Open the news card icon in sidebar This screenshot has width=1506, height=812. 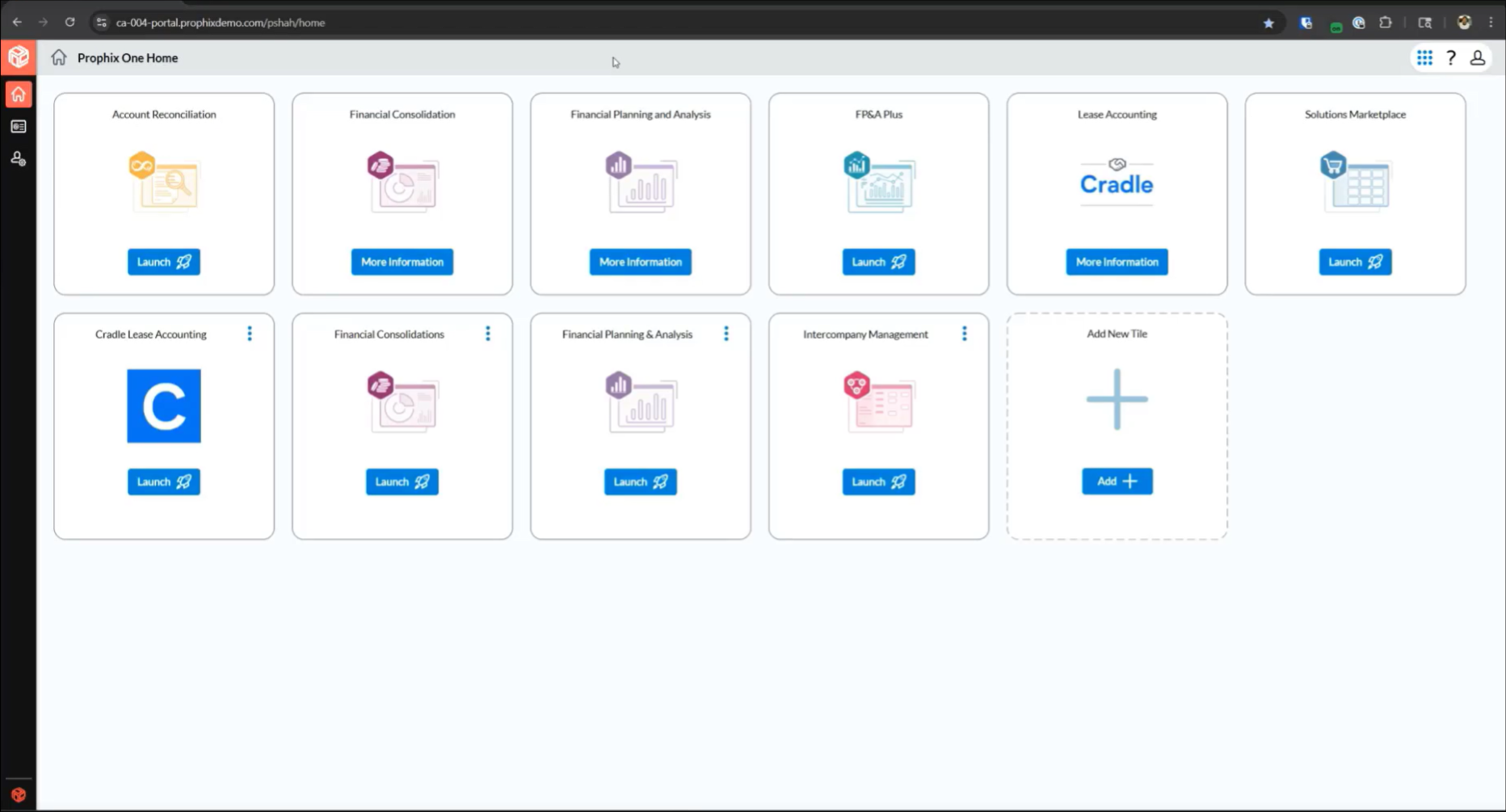[18, 127]
